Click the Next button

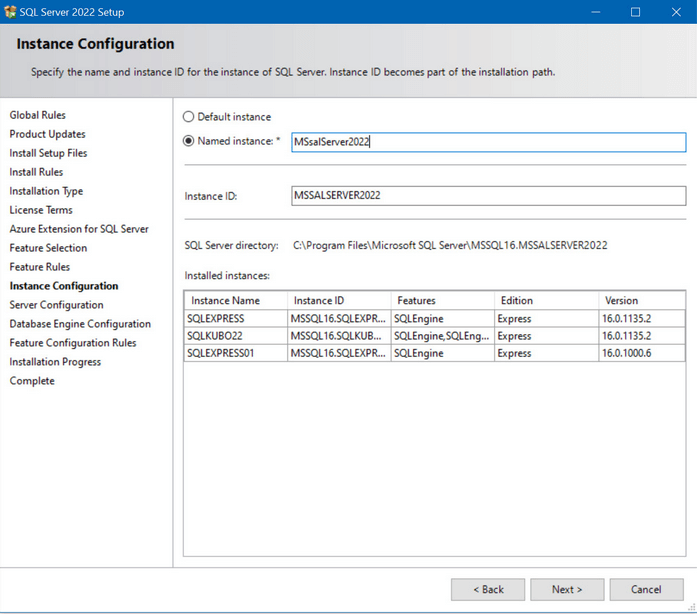click(567, 589)
